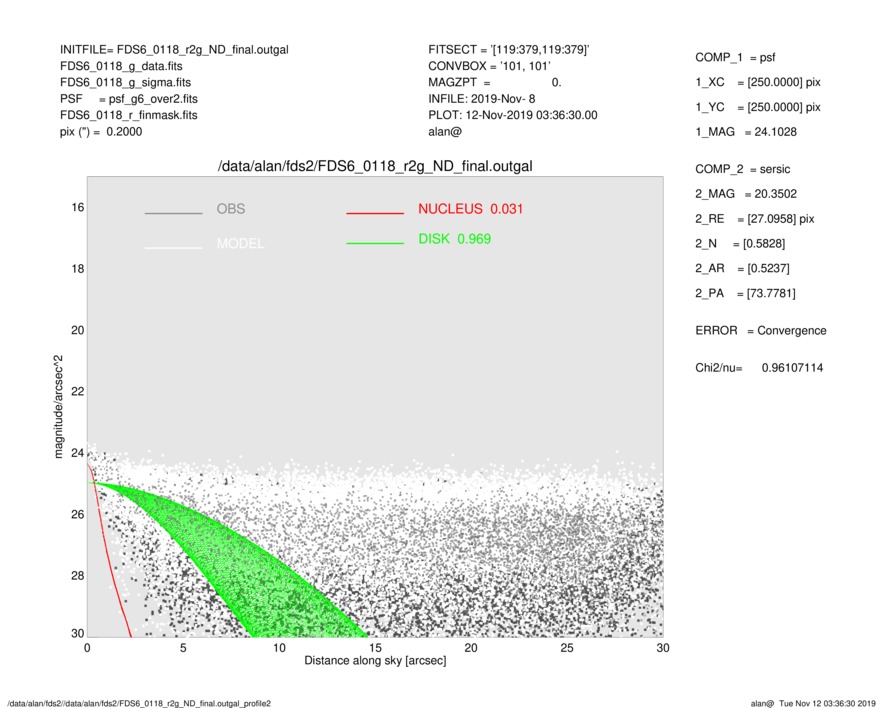This screenshot has height=708, width=885.
Task: Click y-axis tick label 16
Action: (78, 208)
